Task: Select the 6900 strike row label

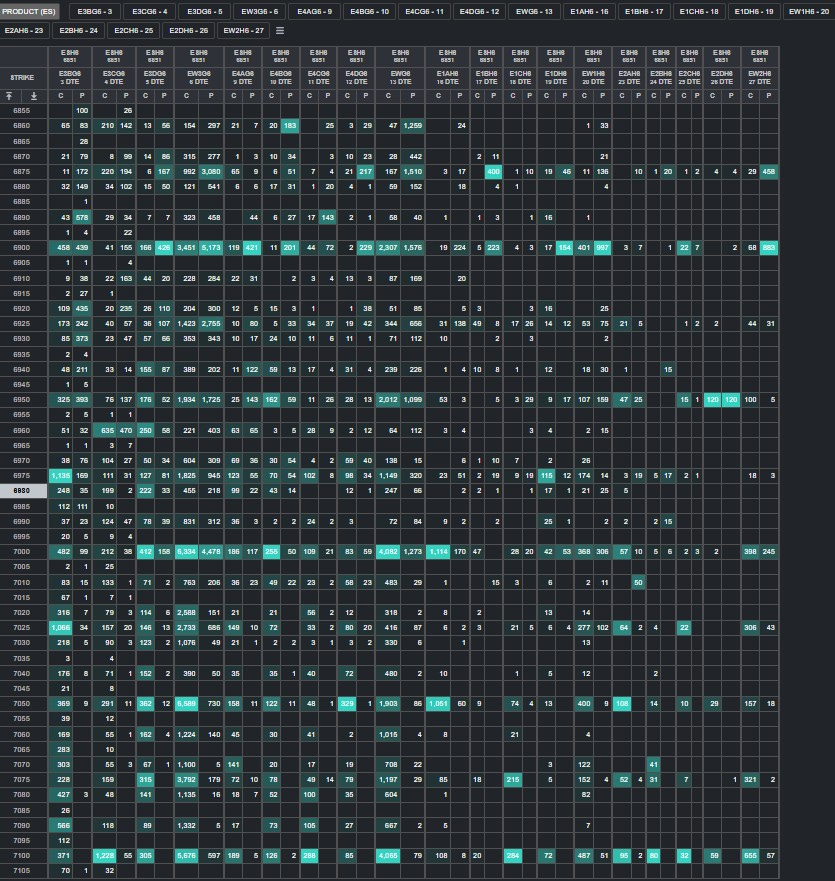Action: click(x=22, y=248)
